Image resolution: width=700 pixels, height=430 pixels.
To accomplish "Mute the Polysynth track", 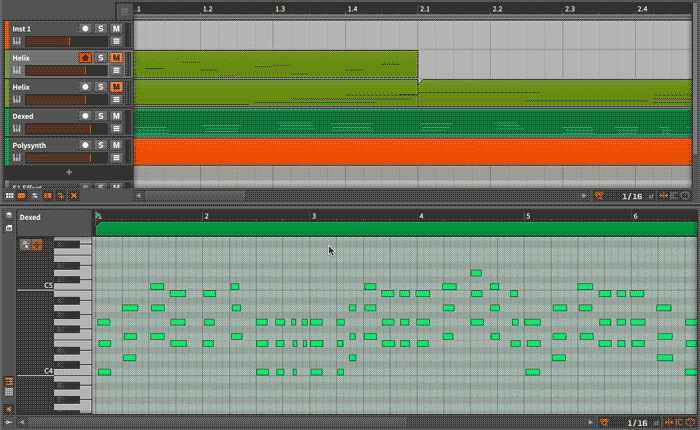I will 116,145.
